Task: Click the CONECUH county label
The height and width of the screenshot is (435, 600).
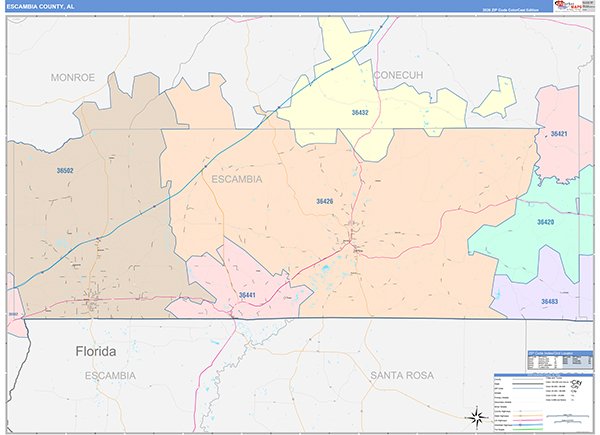Action: pos(398,75)
